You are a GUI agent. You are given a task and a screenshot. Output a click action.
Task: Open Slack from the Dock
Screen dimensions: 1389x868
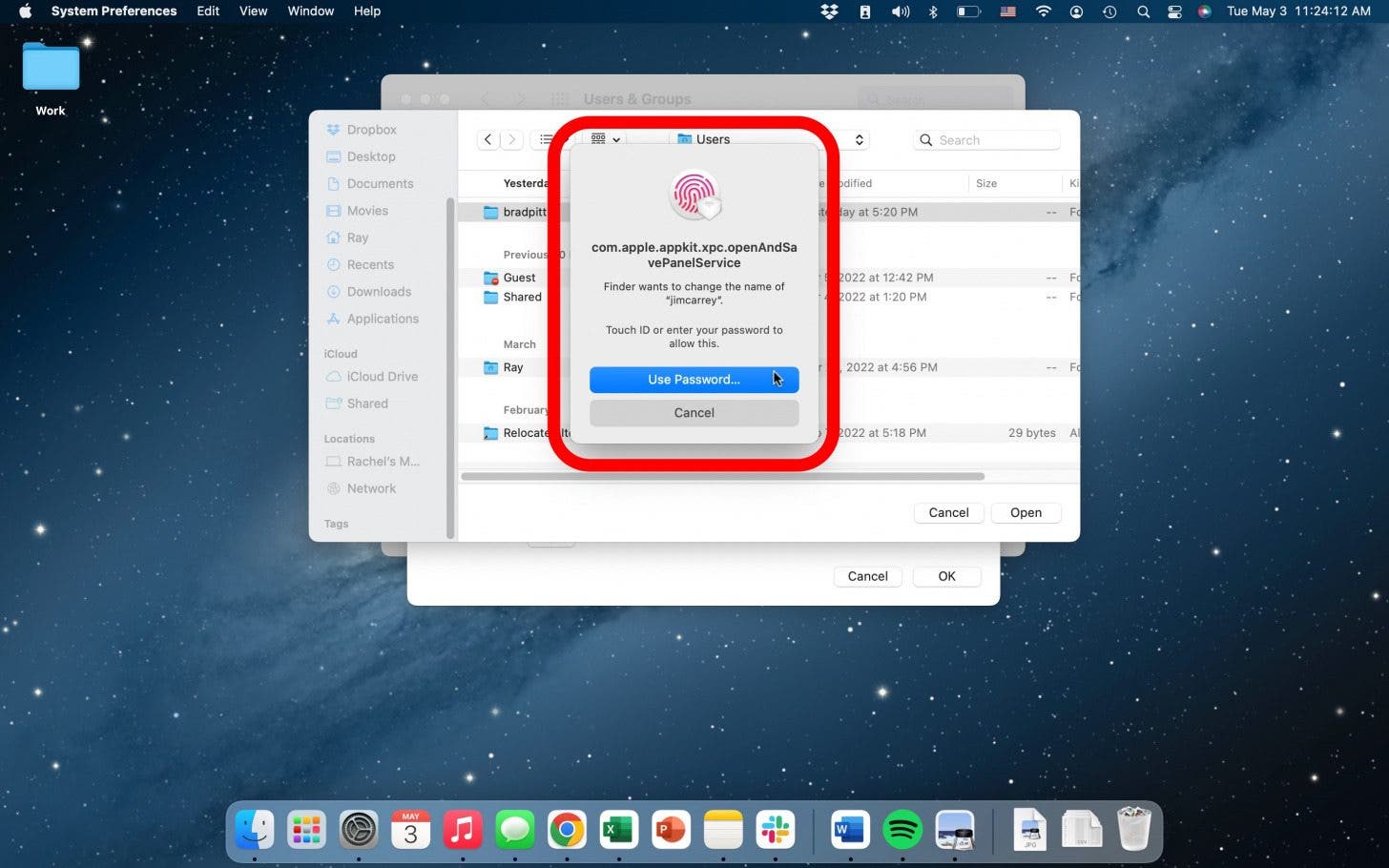(x=775, y=831)
